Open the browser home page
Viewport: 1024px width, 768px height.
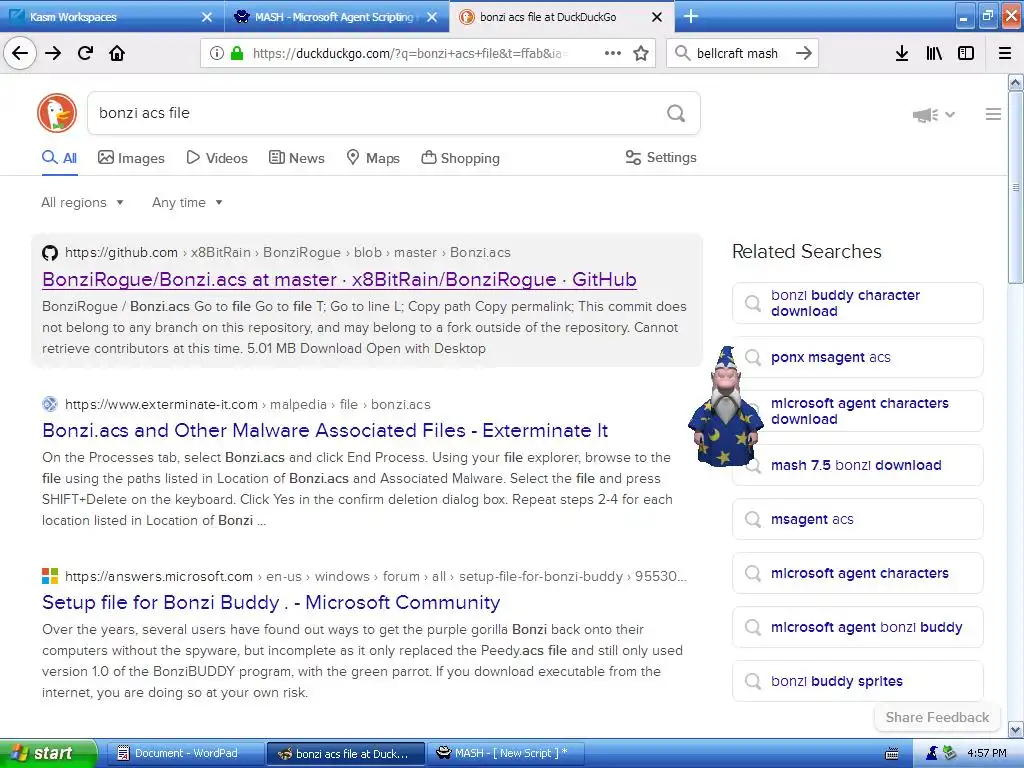tap(117, 53)
